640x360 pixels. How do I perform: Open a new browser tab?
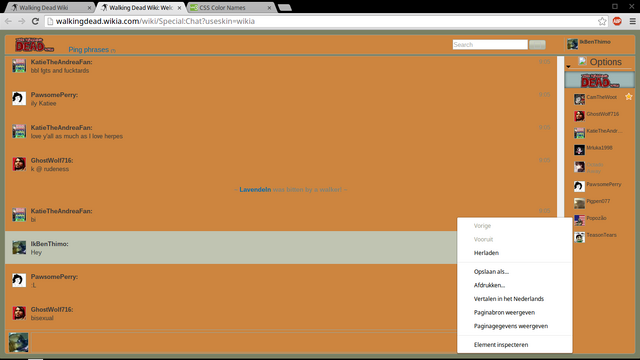284,7
